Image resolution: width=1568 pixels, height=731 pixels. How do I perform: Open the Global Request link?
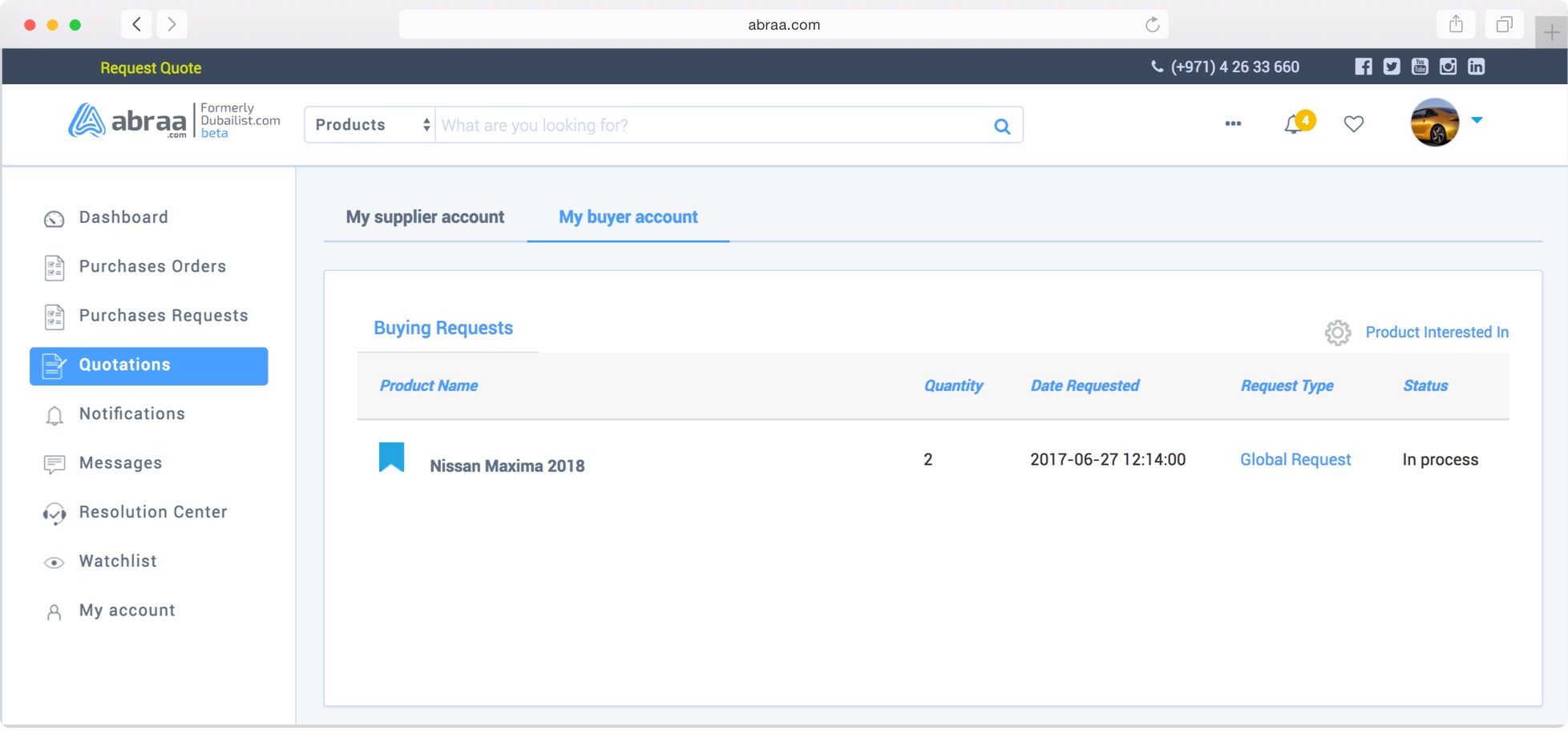coord(1295,459)
